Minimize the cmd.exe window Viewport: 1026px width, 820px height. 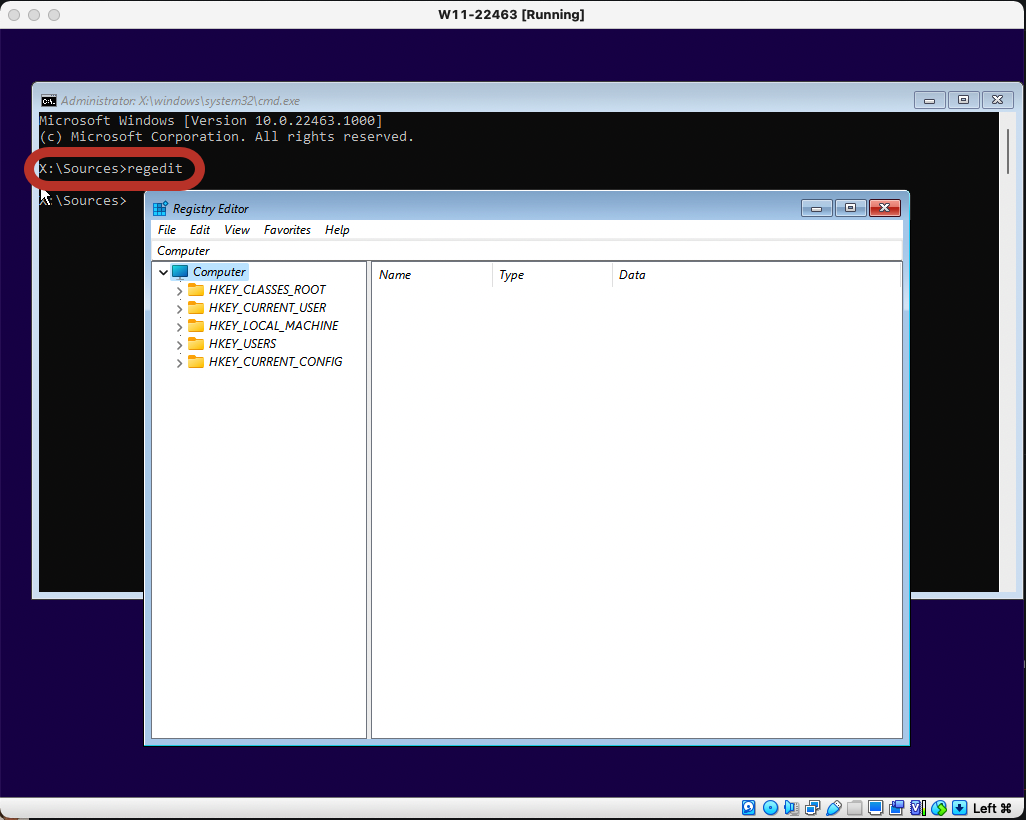click(x=929, y=100)
